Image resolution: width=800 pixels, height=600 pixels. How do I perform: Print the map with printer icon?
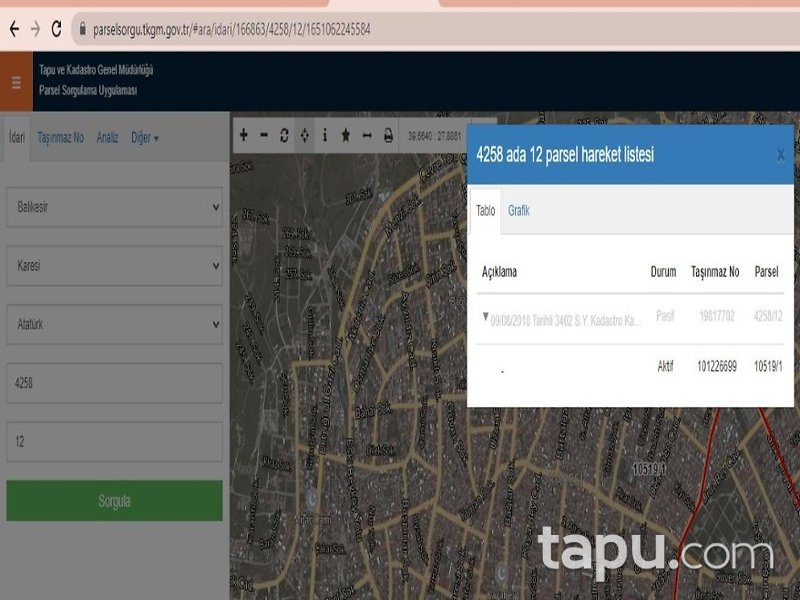pyautogui.click(x=388, y=135)
